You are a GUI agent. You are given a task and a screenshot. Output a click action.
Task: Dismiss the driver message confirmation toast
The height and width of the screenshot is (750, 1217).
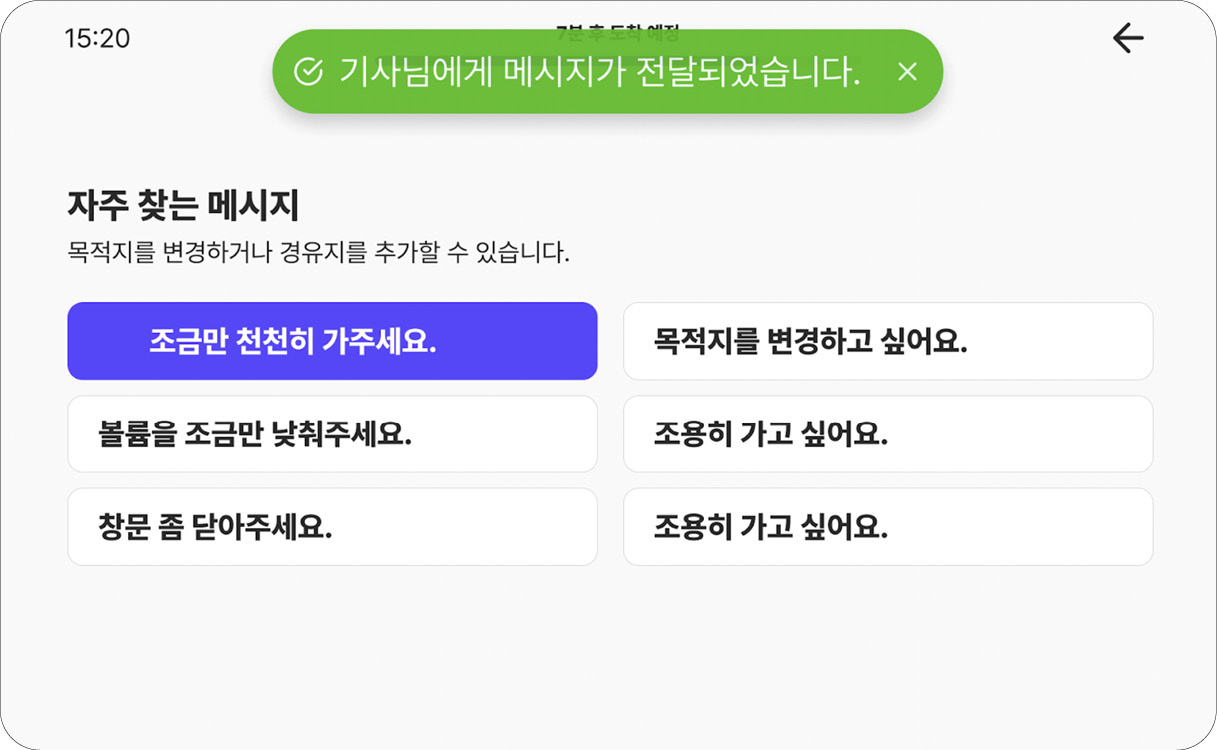[908, 71]
